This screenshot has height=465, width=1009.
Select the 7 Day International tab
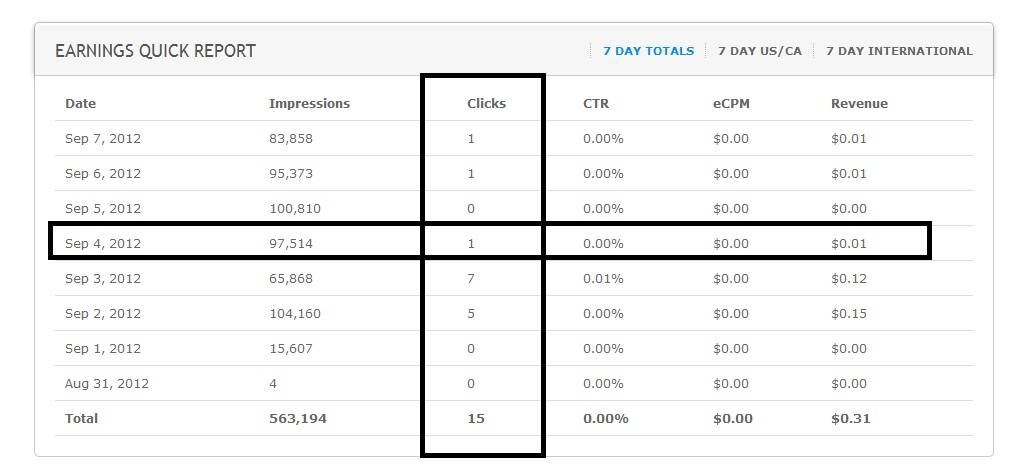898,51
